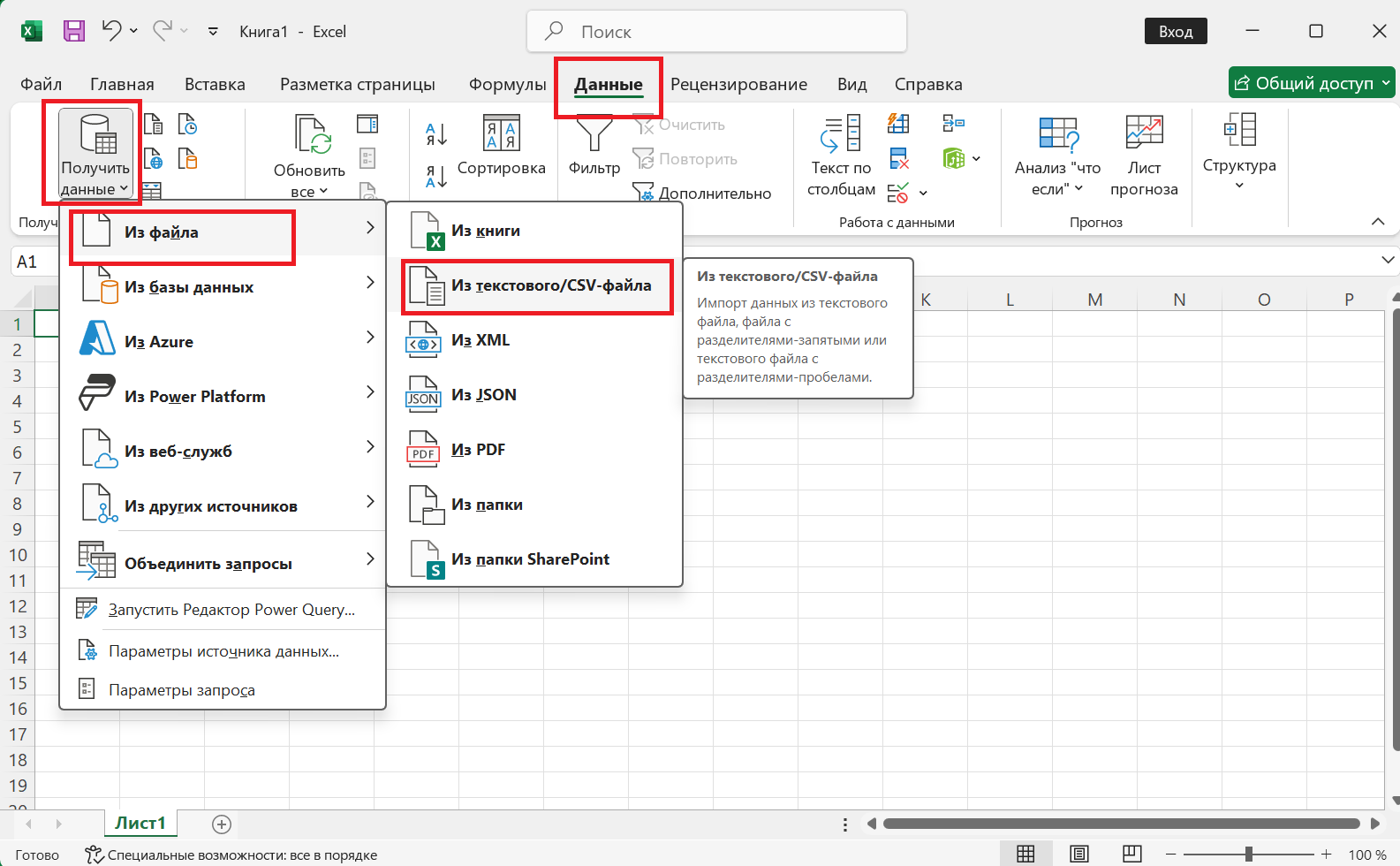
Task: Click Existing Connections icon with orange cylinder
Action: pos(187,158)
